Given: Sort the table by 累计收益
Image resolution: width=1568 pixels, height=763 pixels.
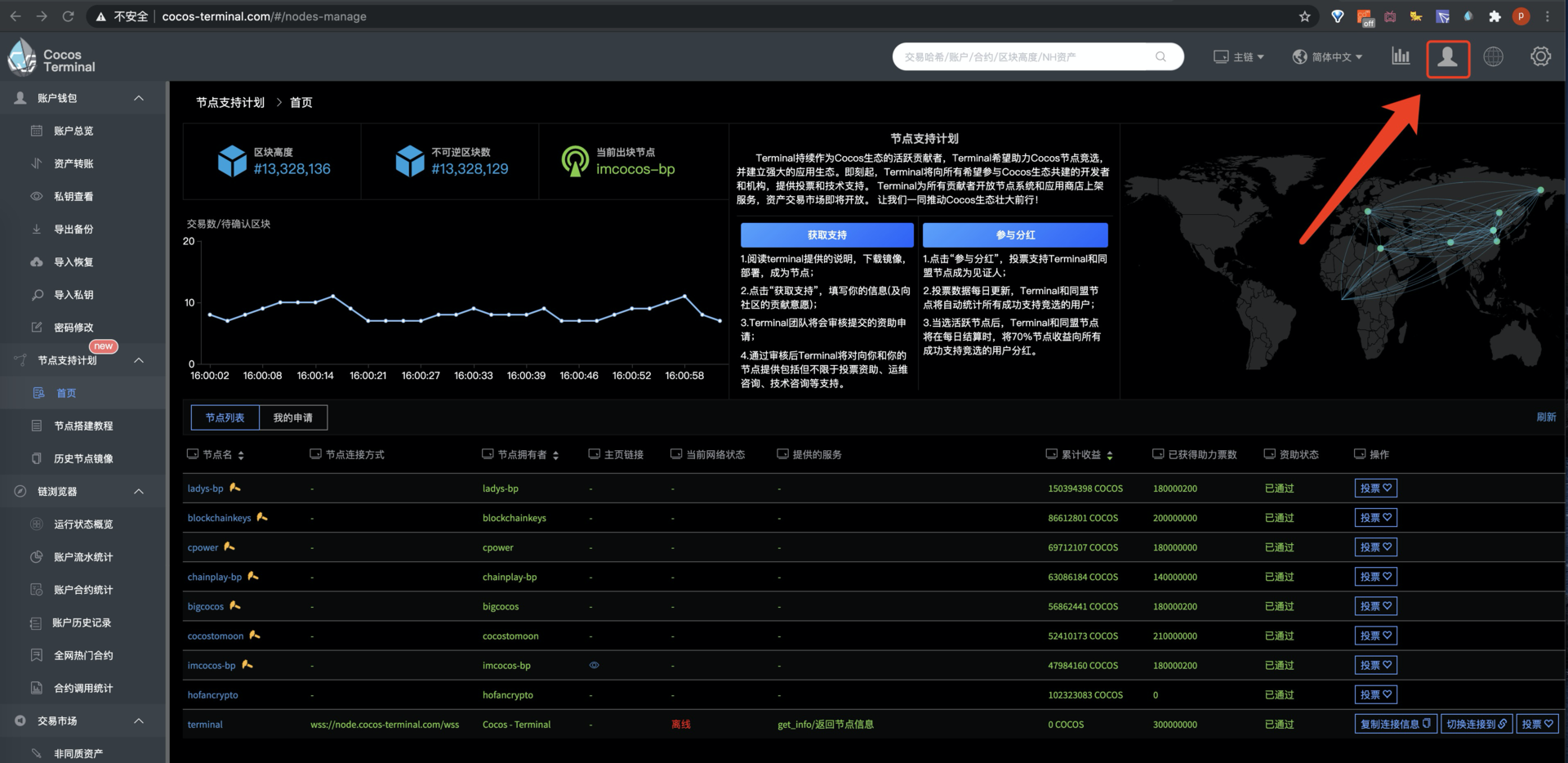Looking at the screenshot, I should pos(1110,455).
